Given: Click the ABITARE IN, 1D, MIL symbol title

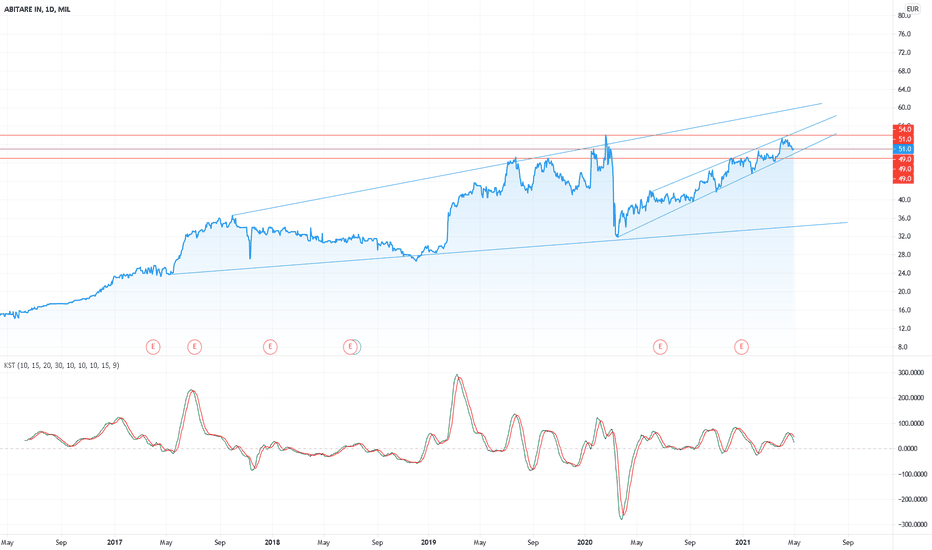Looking at the screenshot, I should pyautogui.click(x=37, y=10).
